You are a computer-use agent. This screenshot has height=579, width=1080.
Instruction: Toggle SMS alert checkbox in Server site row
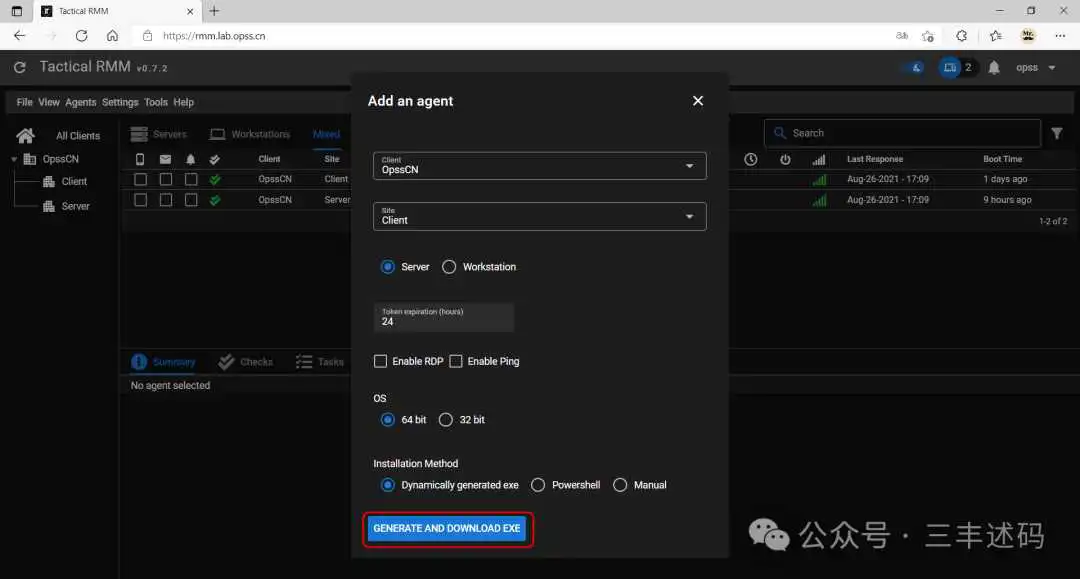[141, 200]
